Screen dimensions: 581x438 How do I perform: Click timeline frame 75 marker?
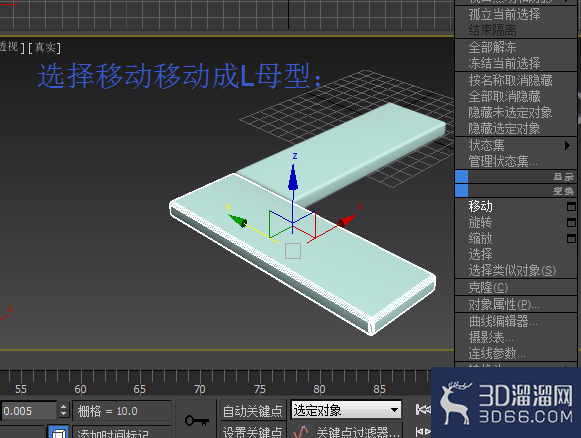pos(260,389)
